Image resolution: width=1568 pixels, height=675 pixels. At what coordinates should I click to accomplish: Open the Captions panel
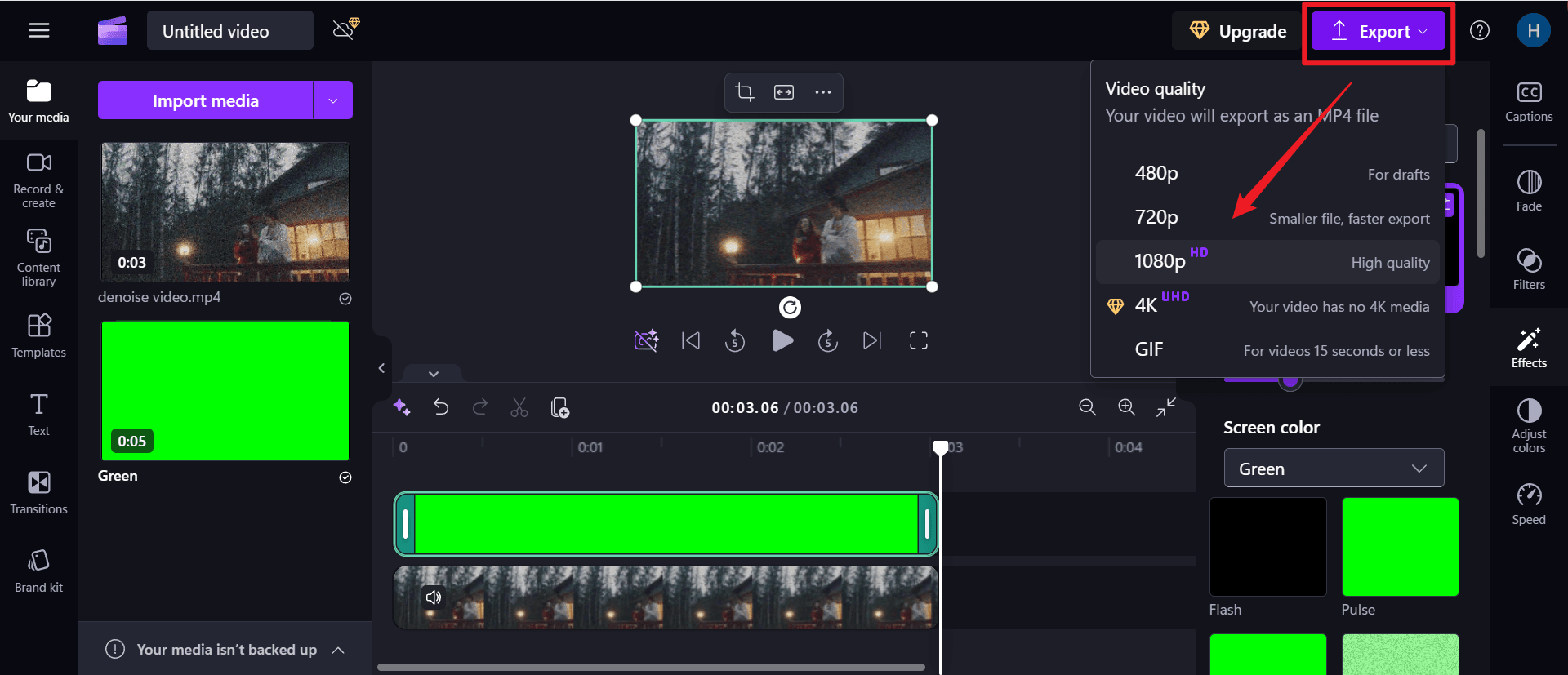pos(1529,102)
